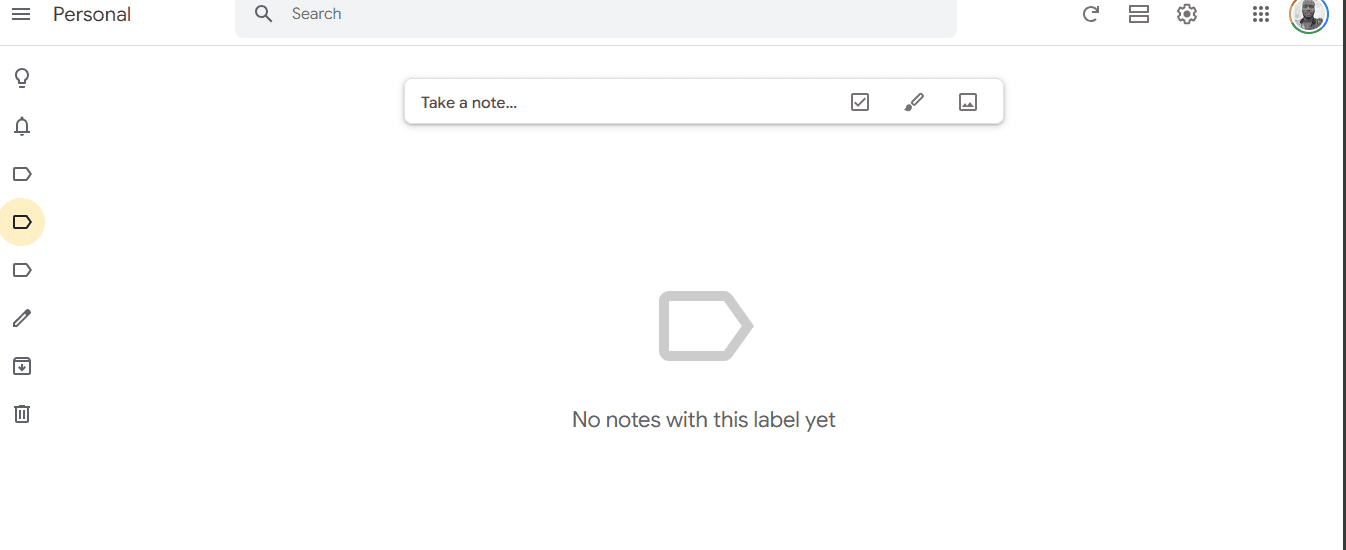Open the Google account avatar menu
Viewport: 1346px width, 550px height.
click(x=1308, y=14)
